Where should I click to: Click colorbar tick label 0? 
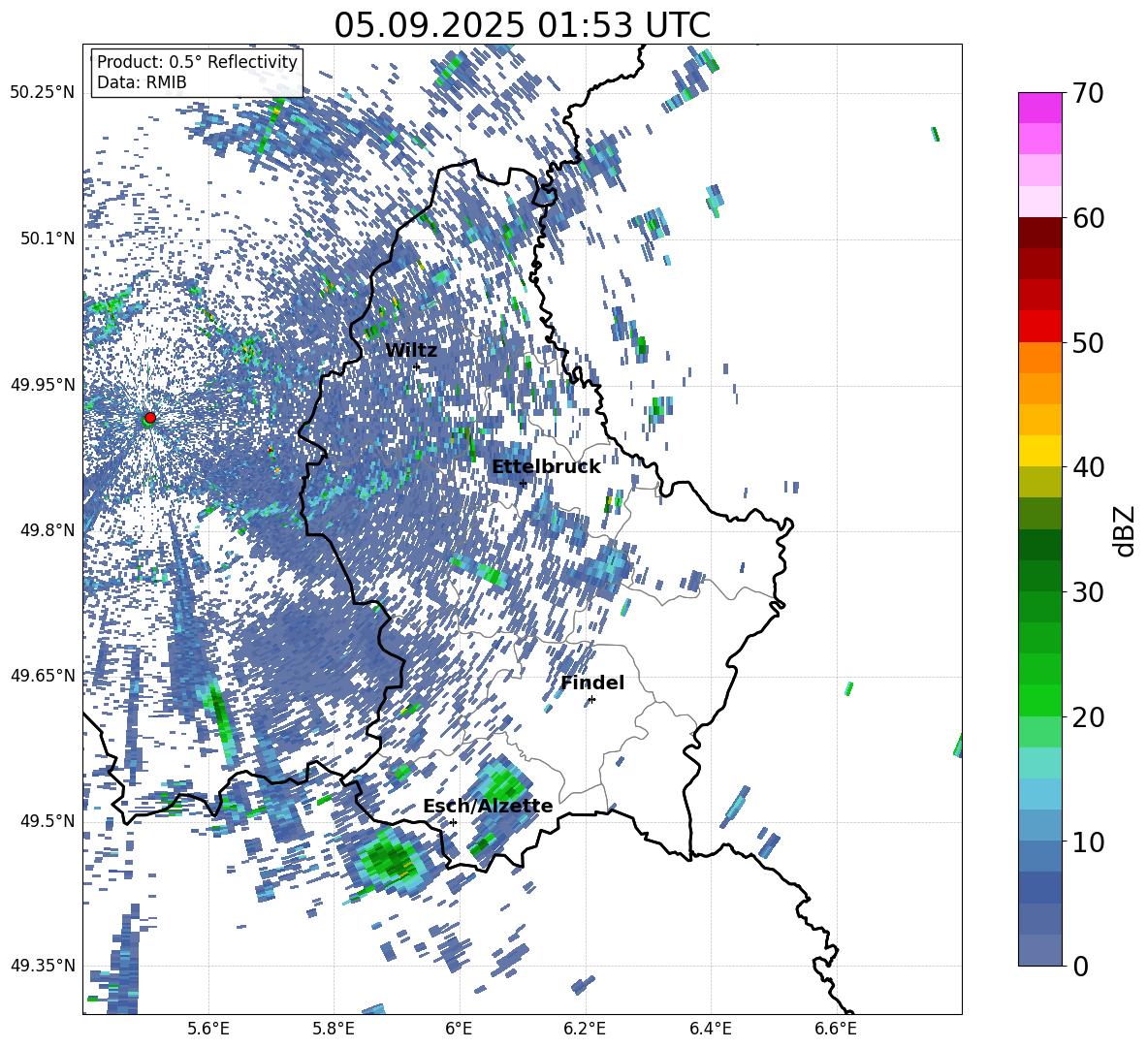(1081, 966)
